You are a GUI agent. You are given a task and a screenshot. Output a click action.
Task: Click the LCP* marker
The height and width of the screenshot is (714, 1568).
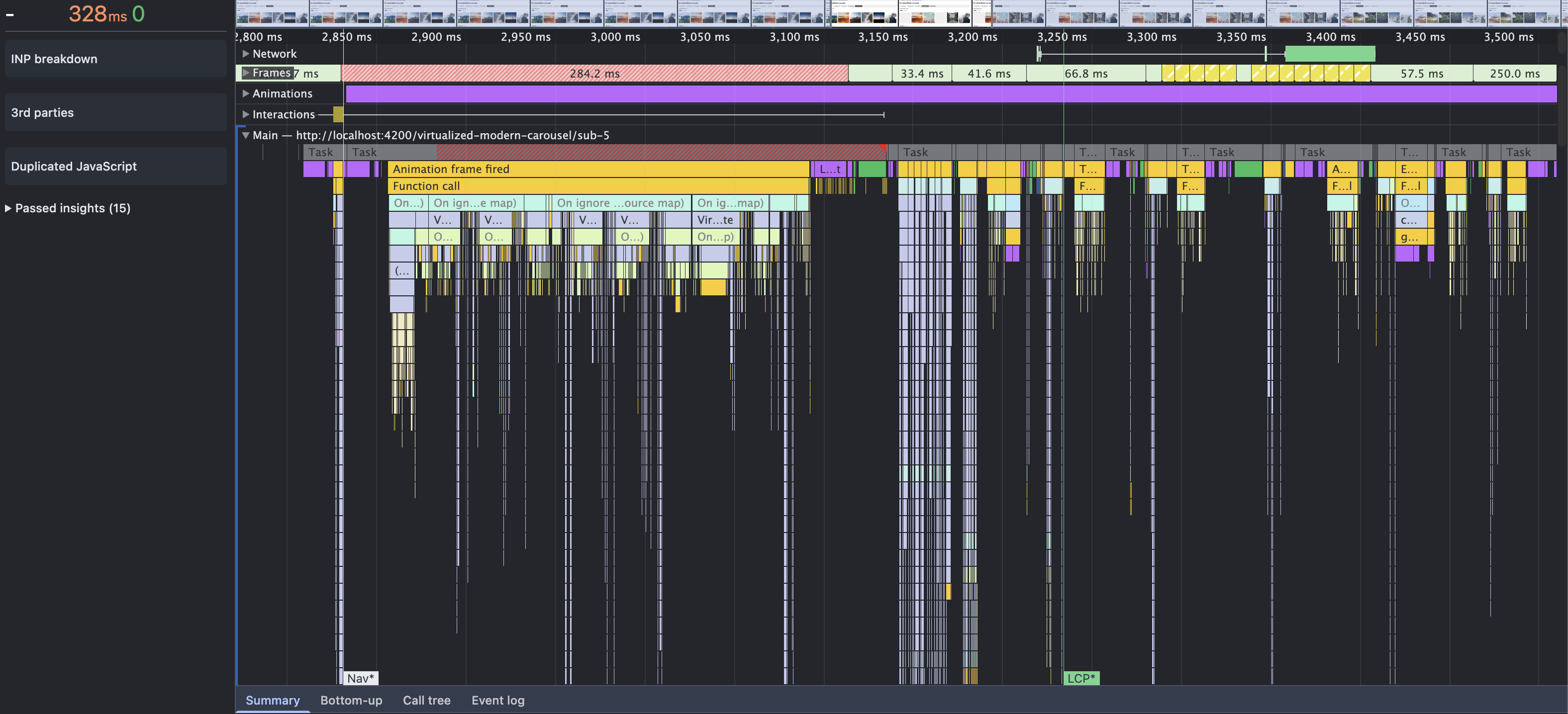1081,678
